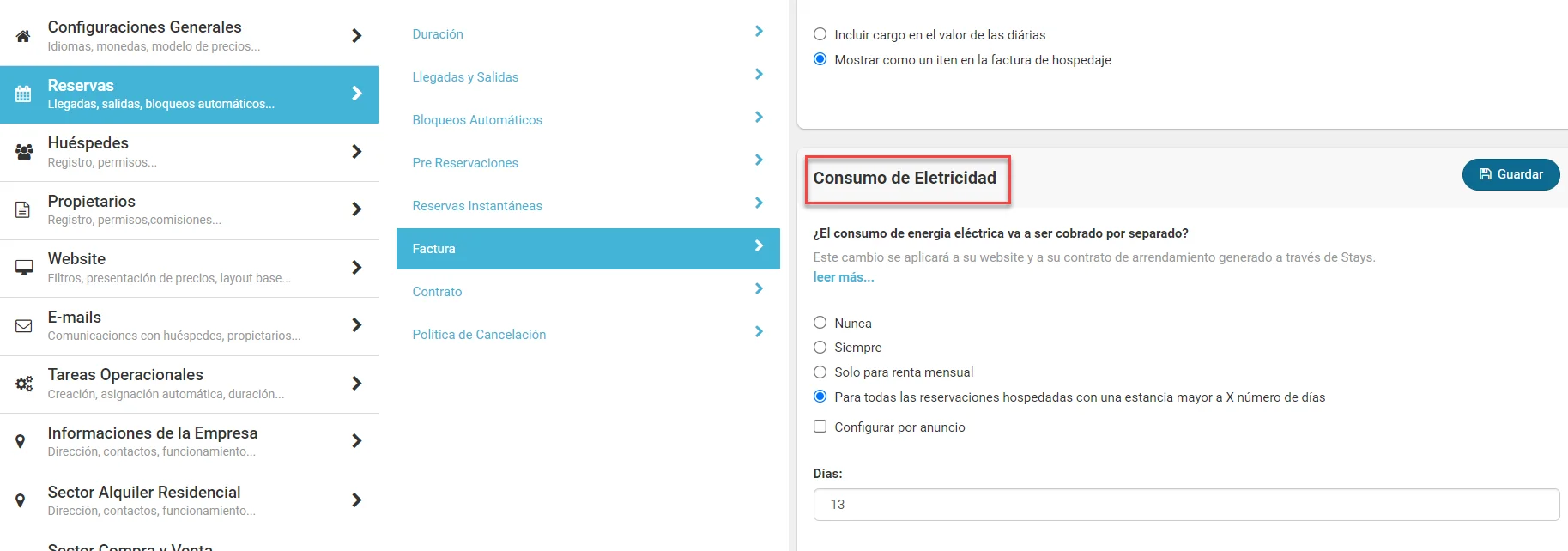The width and height of the screenshot is (1568, 551).
Task: Enable the Configurar por anuncio checkbox
Action: coord(820,427)
